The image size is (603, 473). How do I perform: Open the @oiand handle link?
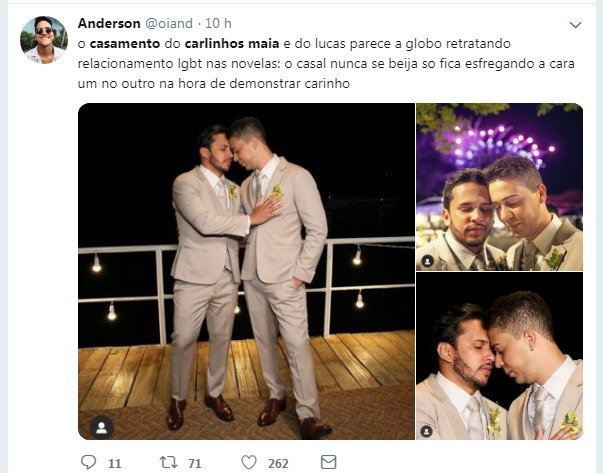click(x=169, y=23)
